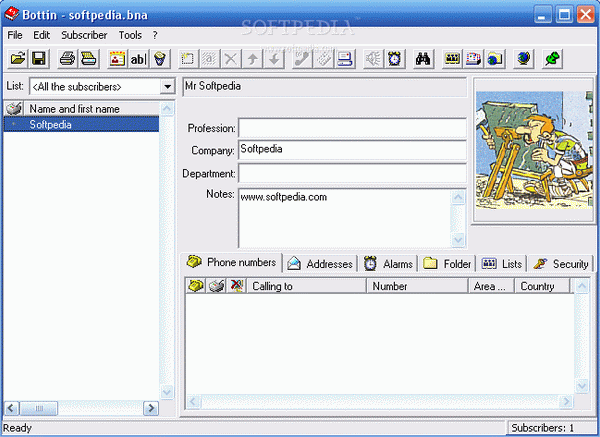The image size is (600, 437).
Task: Open the File menu
Action: pyautogui.click(x=15, y=35)
